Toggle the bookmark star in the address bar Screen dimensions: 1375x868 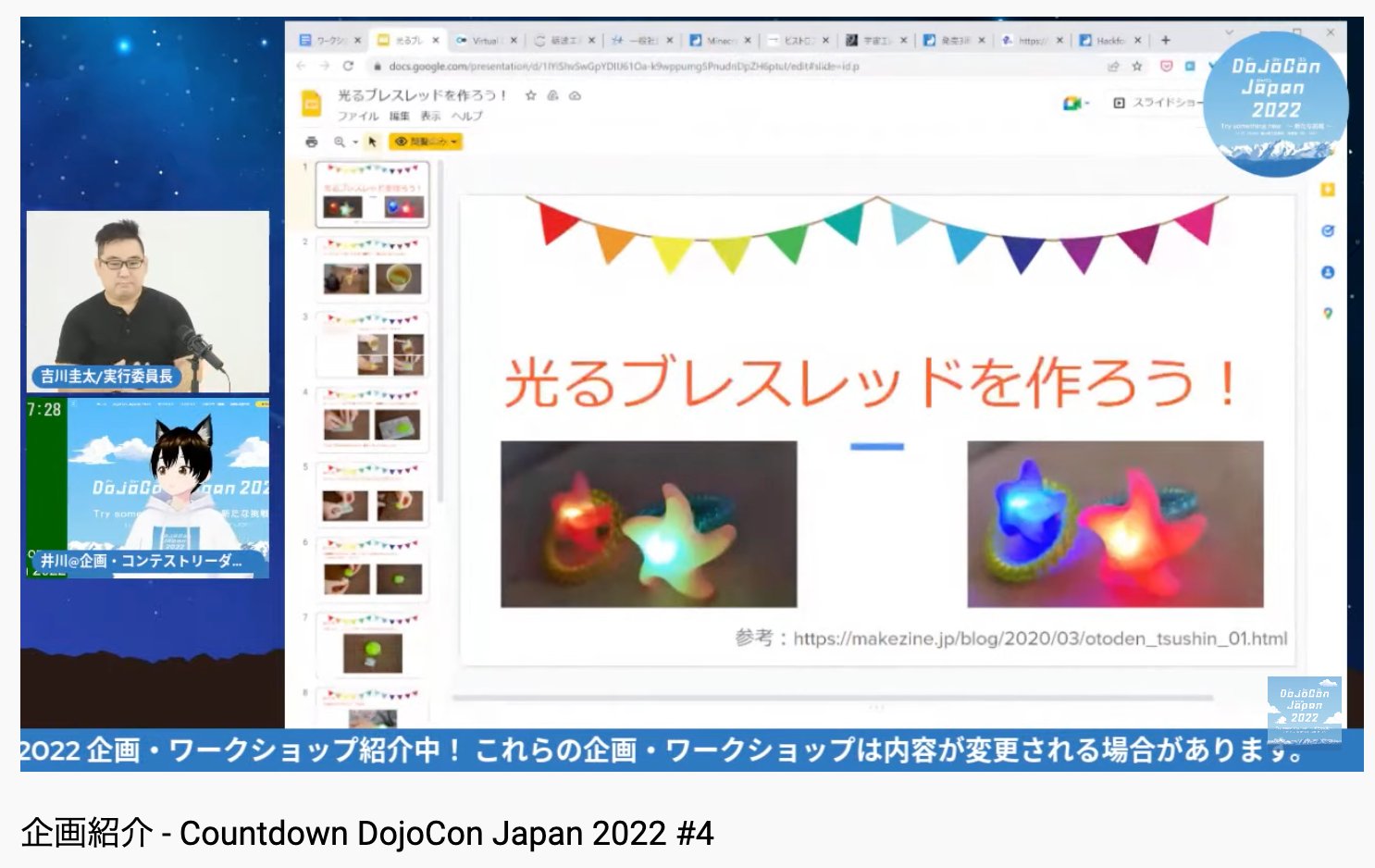1134,67
